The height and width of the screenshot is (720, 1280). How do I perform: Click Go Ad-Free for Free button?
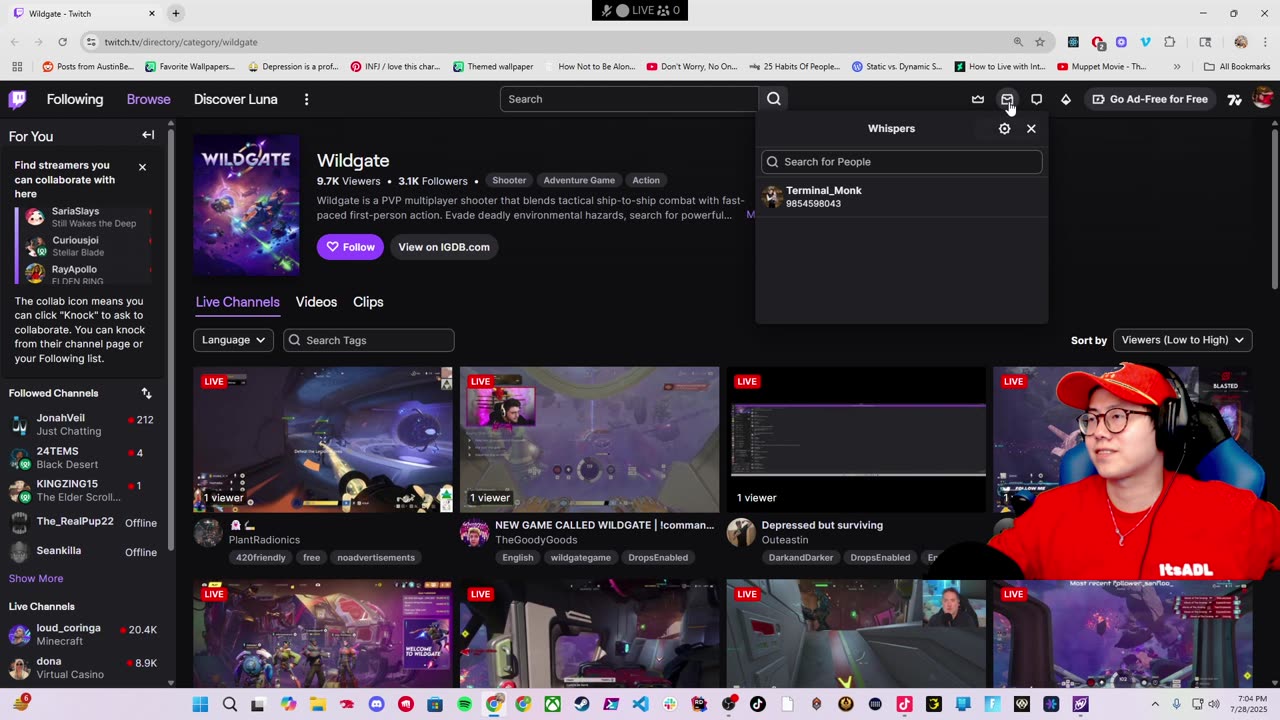pos(1150,99)
